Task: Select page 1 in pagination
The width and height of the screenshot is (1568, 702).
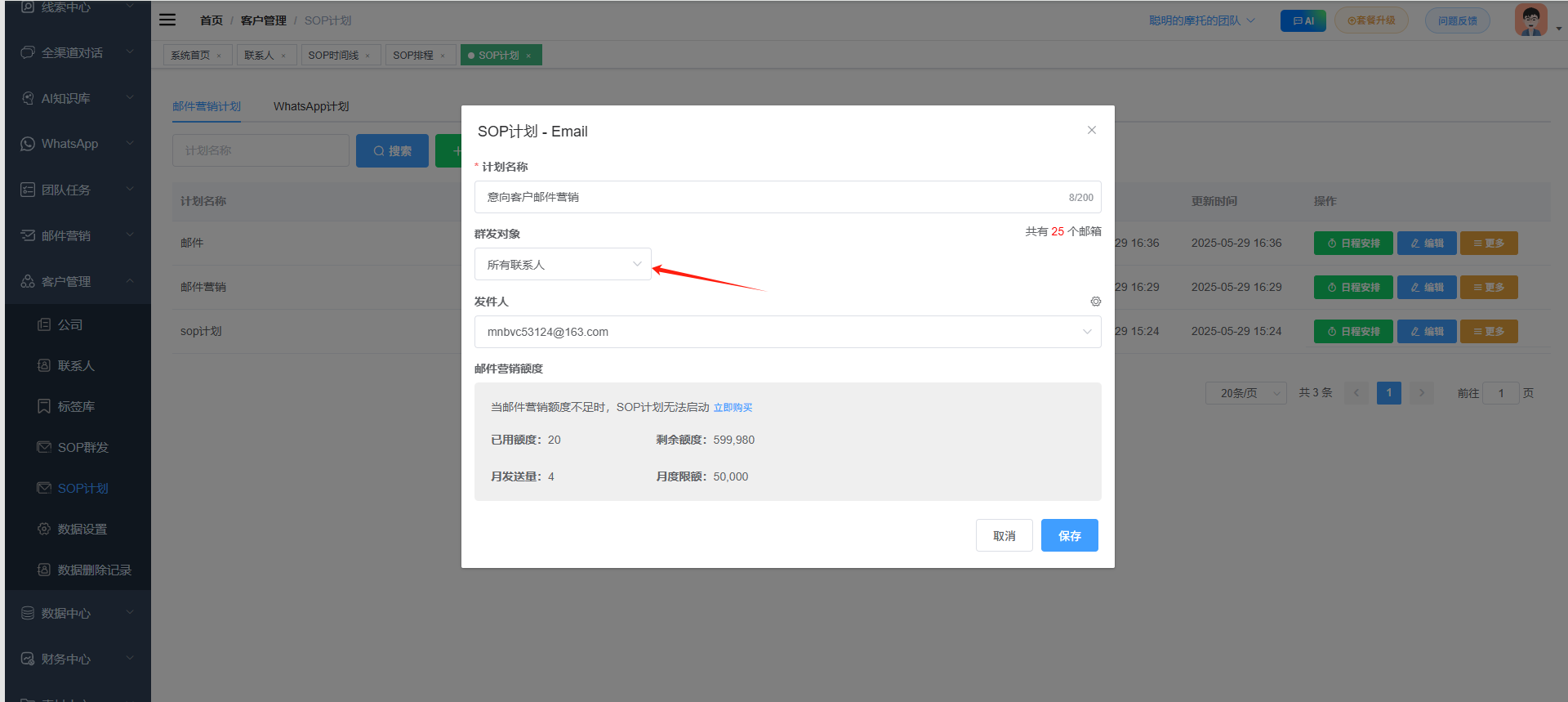Action: [x=1389, y=393]
